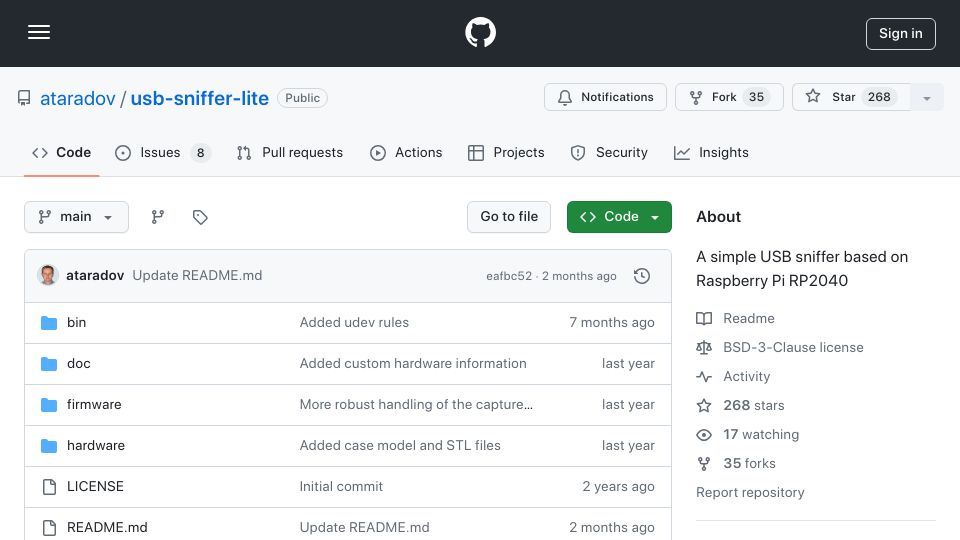Open the bin folder
Image resolution: width=960 pixels, height=540 pixels.
coord(77,323)
